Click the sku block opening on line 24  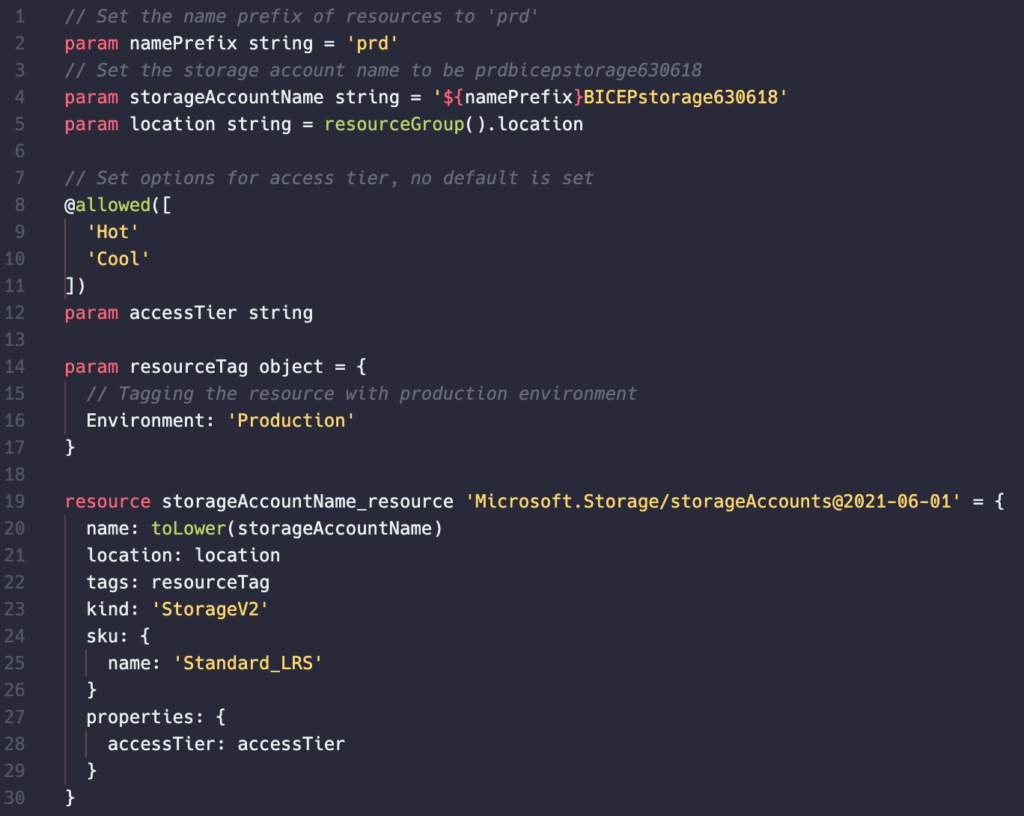pos(118,636)
